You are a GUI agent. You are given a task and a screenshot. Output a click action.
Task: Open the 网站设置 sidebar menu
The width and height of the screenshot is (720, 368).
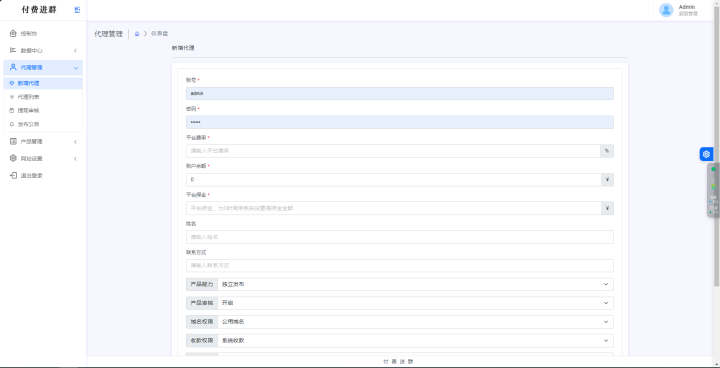(x=43, y=159)
